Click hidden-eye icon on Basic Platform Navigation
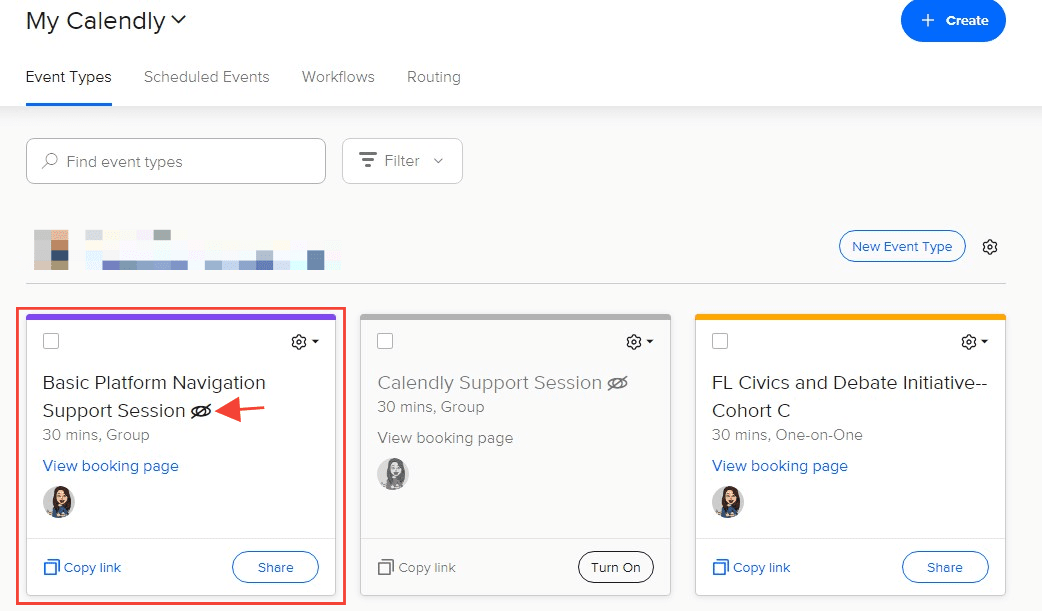 (201, 411)
